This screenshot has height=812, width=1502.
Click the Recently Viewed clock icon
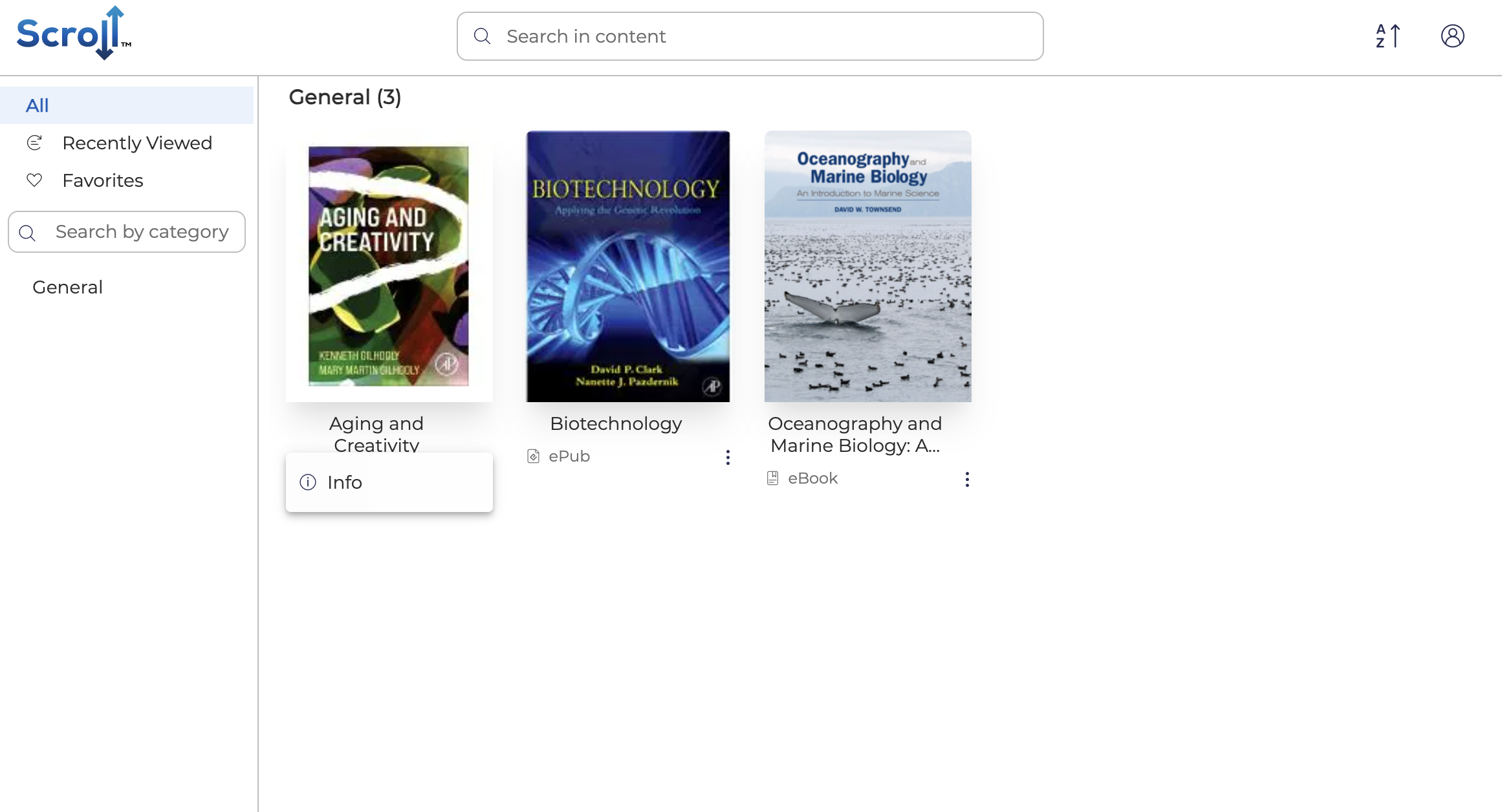[x=34, y=143]
